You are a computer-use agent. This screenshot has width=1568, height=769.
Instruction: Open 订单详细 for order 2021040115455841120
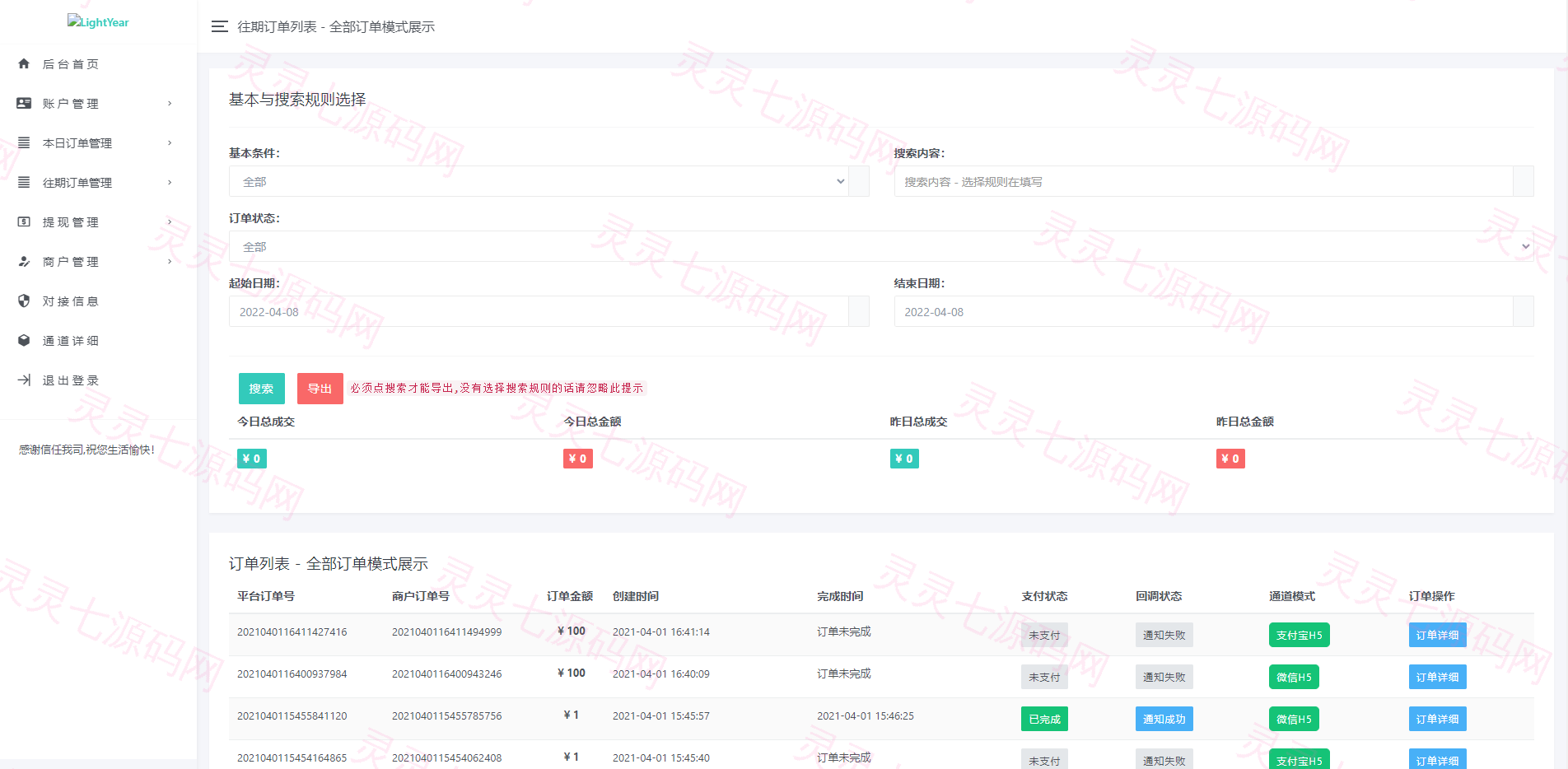tap(1437, 719)
